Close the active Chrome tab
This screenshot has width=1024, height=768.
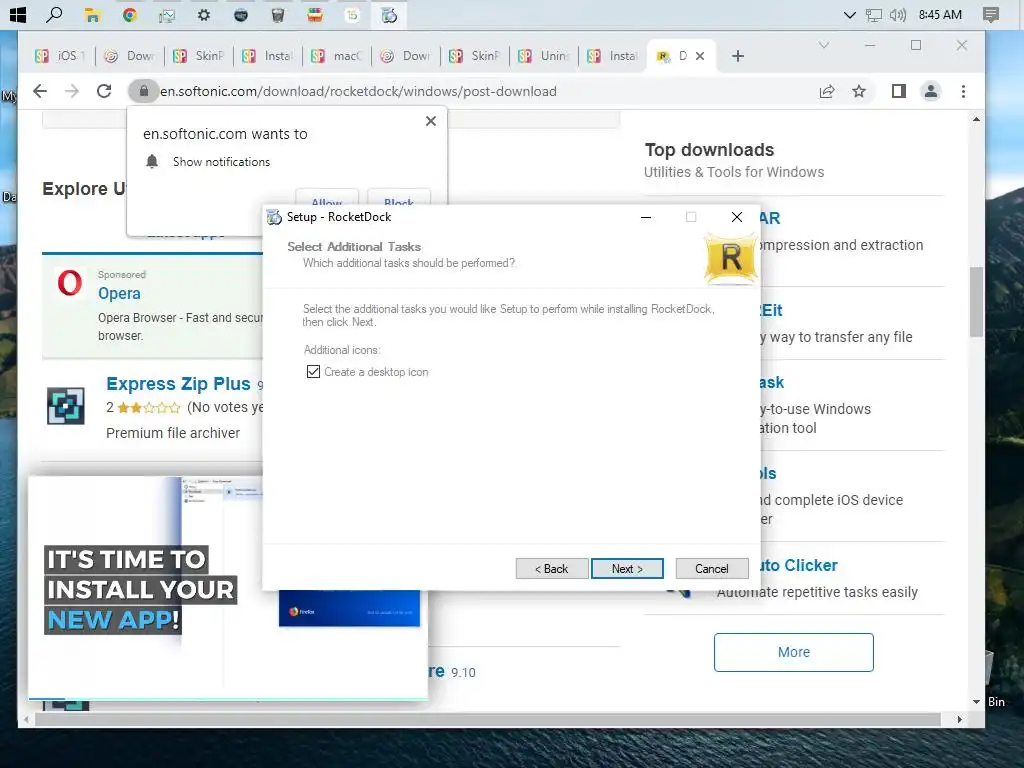pos(699,56)
